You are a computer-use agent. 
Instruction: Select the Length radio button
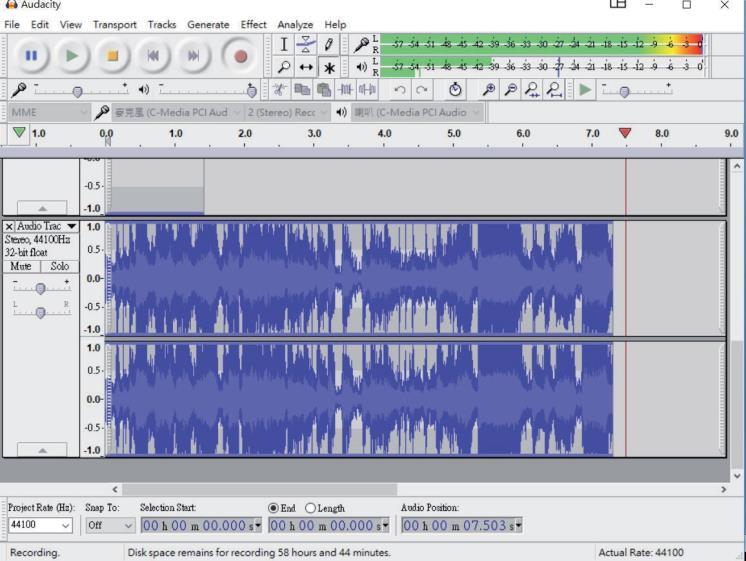pyautogui.click(x=310, y=508)
